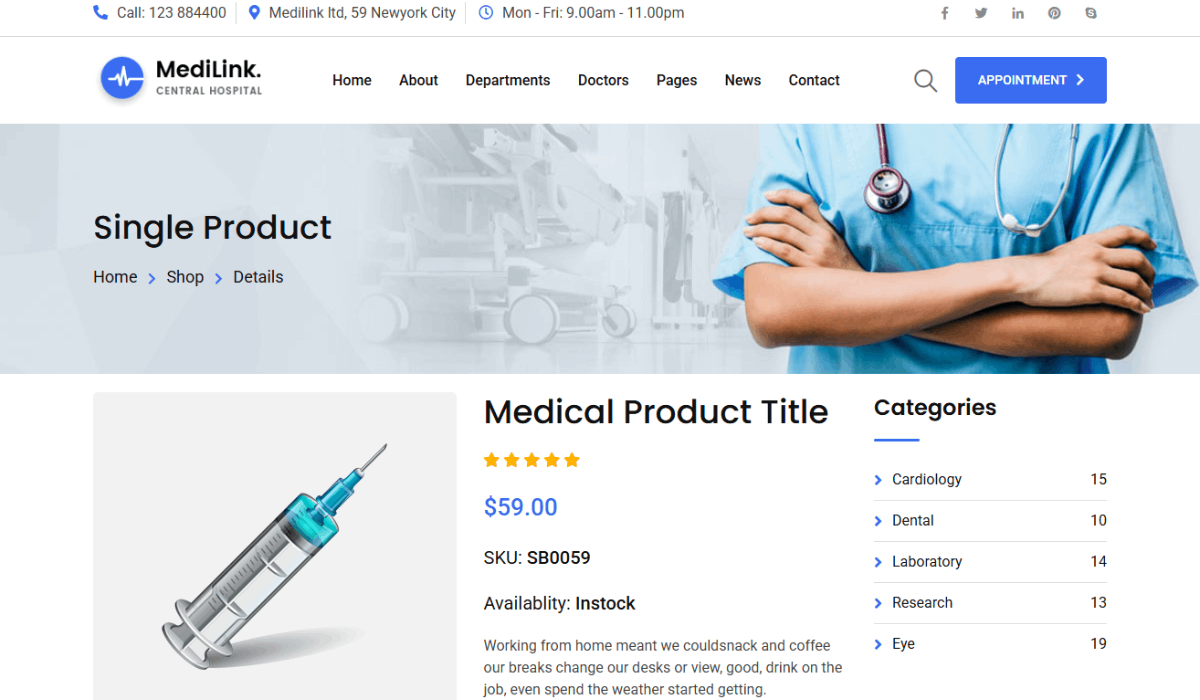Click the search magnifier icon
The width and height of the screenshot is (1200, 700).
[925, 80]
